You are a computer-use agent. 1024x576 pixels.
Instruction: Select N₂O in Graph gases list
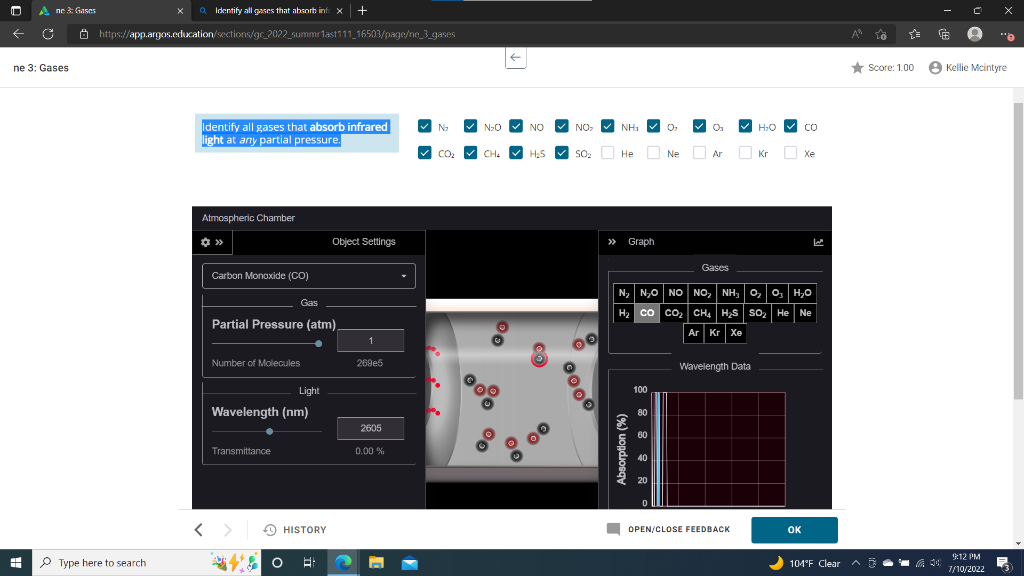[649, 293]
